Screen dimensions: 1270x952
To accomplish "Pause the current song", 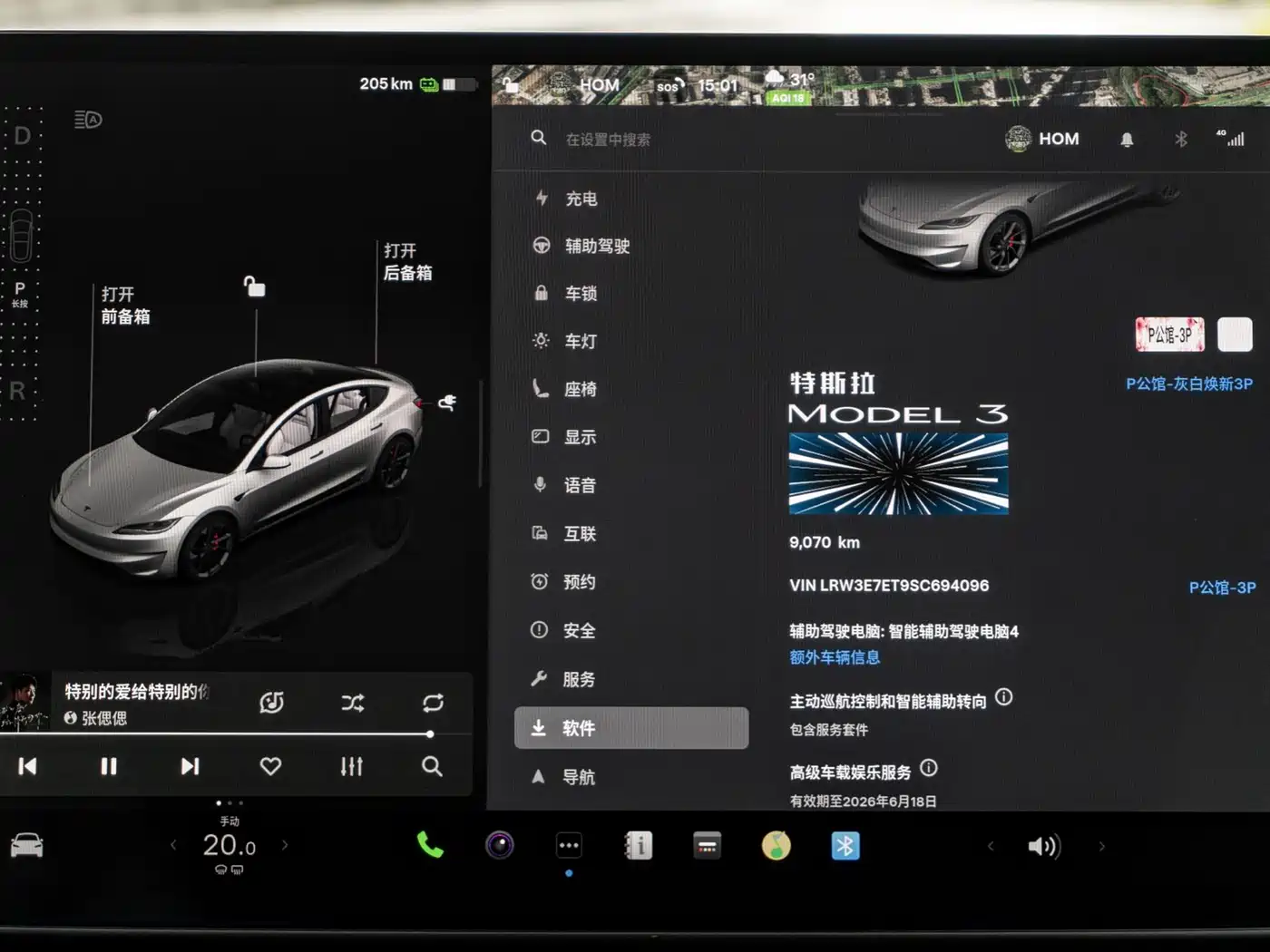I will 109,766.
